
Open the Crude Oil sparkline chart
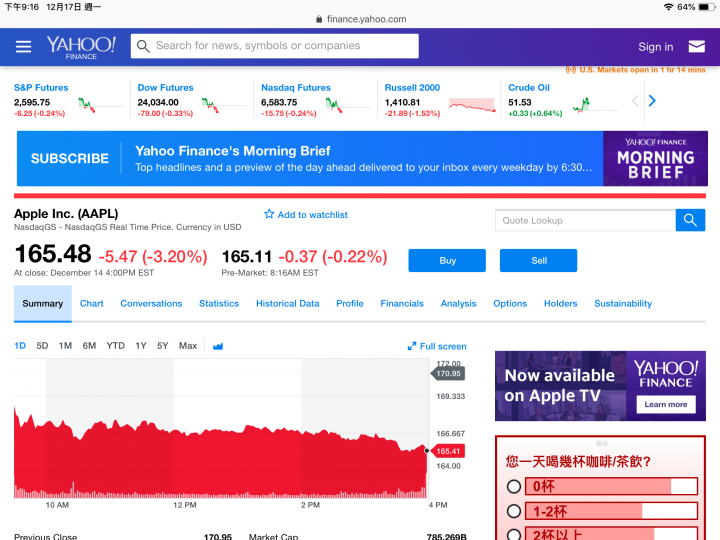[595, 105]
